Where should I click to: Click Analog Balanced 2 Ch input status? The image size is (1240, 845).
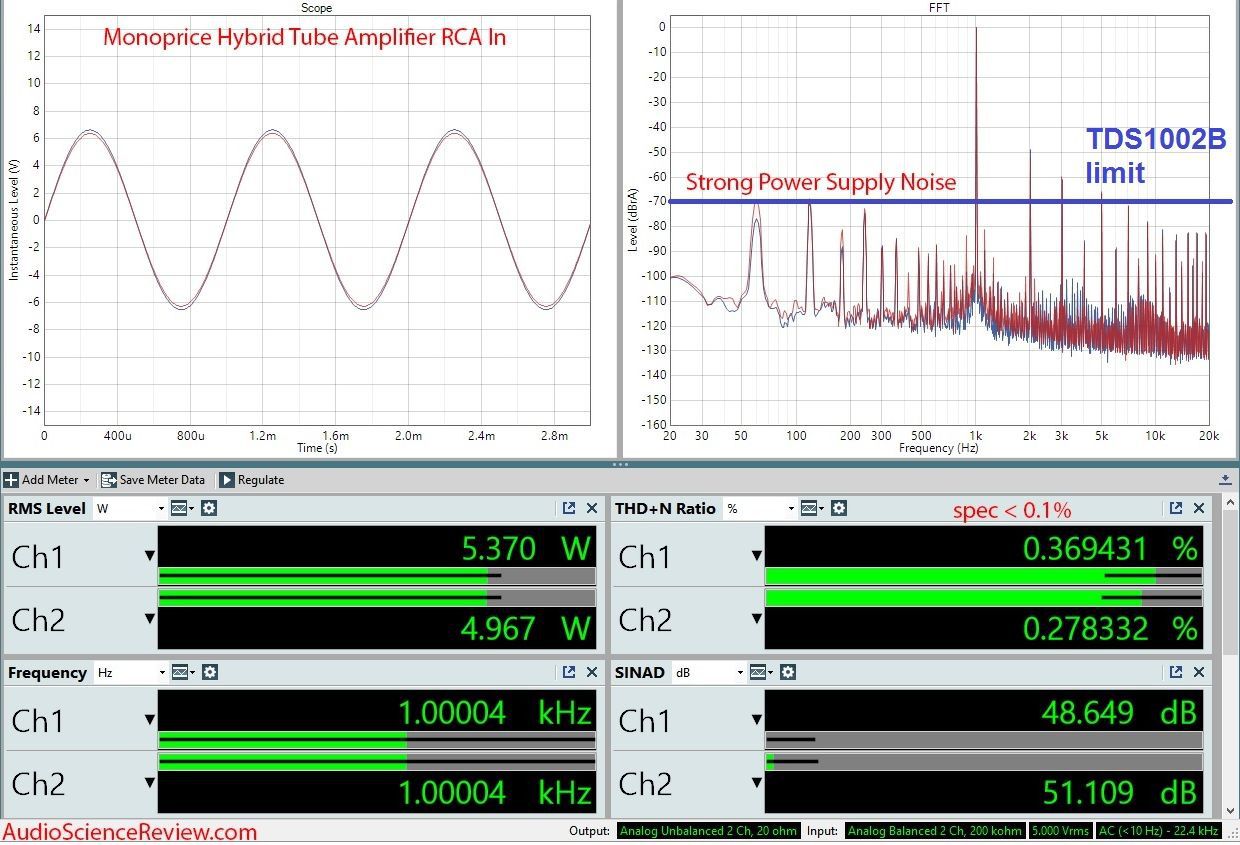934,831
